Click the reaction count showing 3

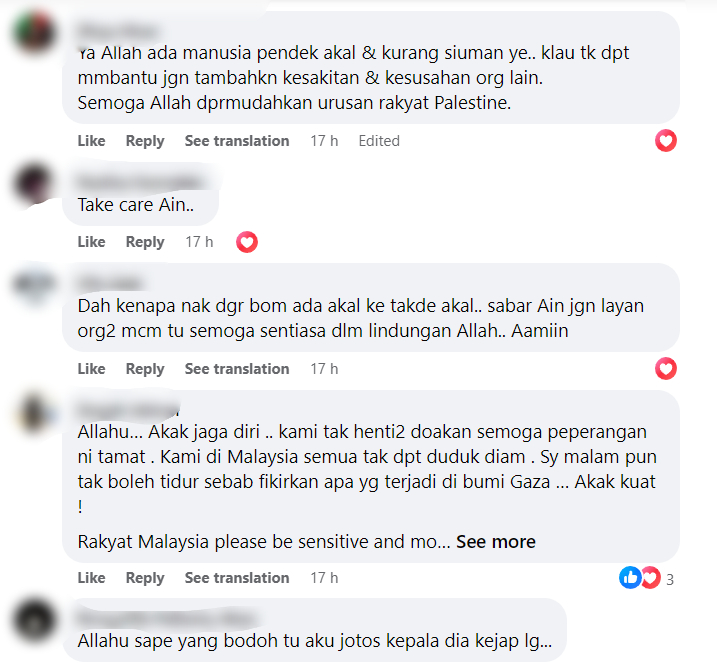670,580
